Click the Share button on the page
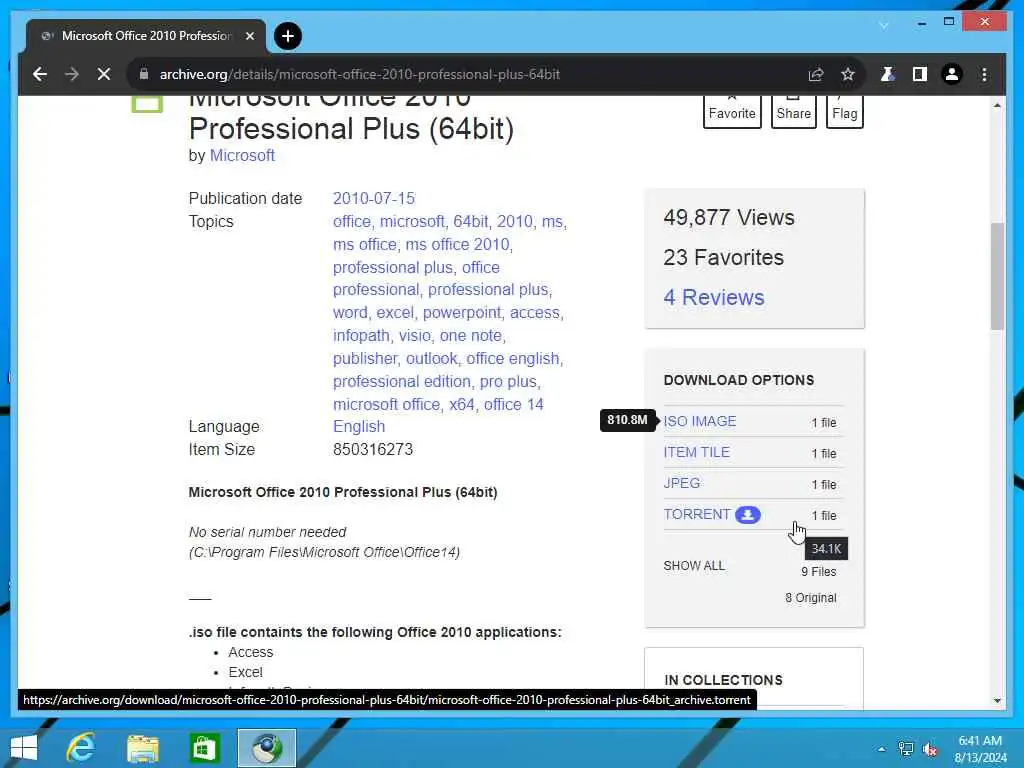Viewport: 1024px width, 768px height. click(x=793, y=112)
